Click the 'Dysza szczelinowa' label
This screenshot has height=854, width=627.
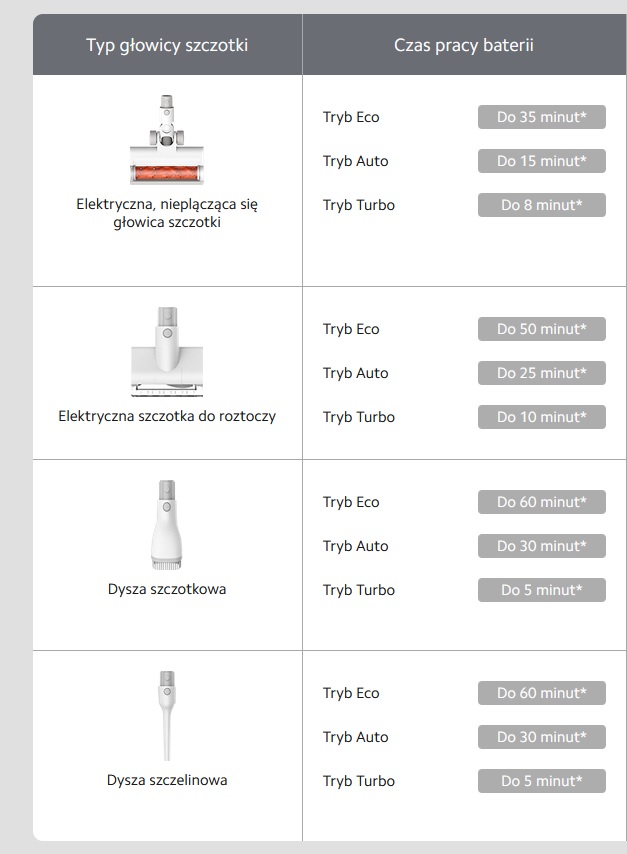coord(167,780)
